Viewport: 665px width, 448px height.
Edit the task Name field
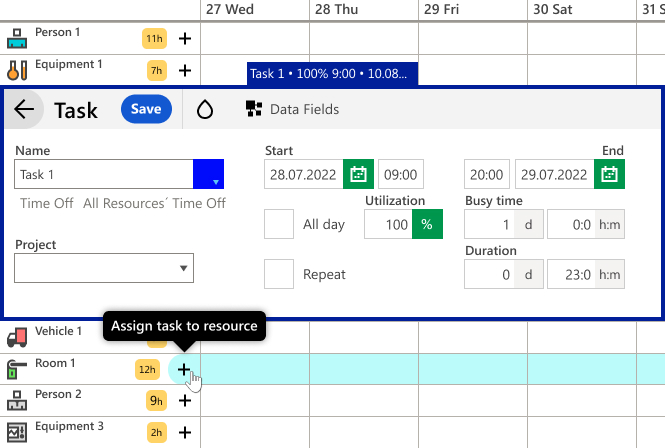[104, 174]
